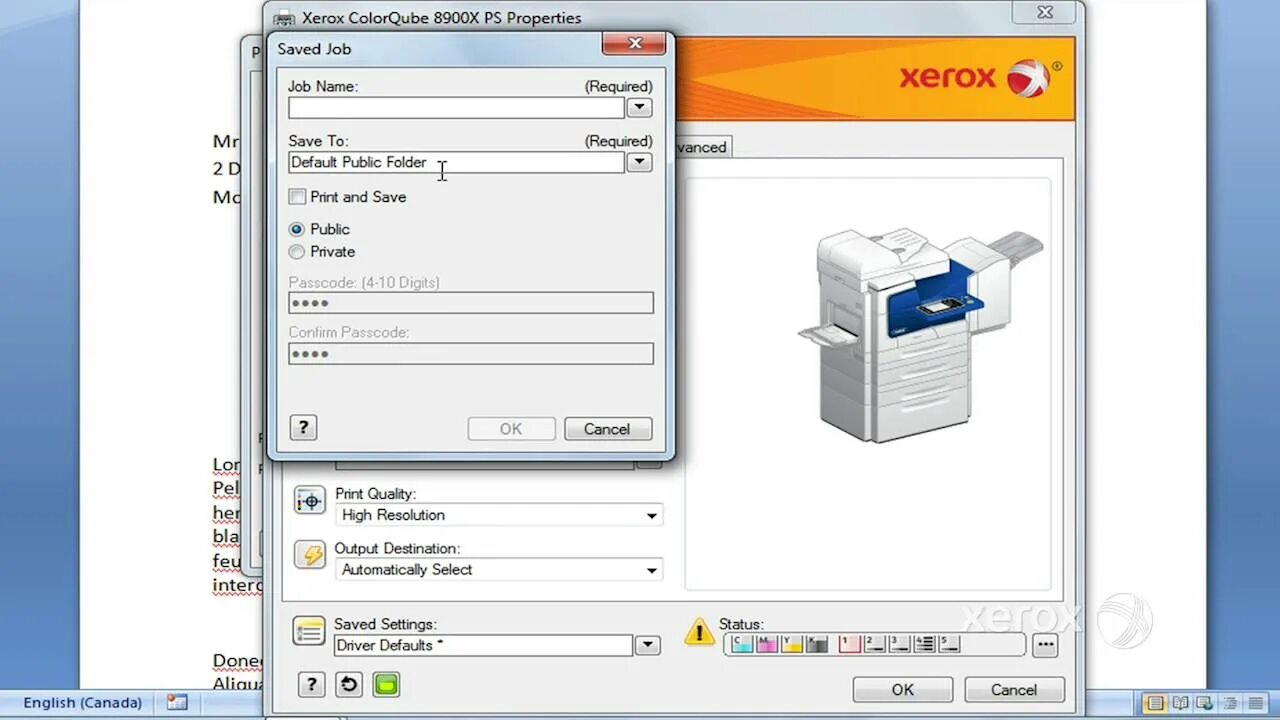Image resolution: width=1280 pixels, height=720 pixels.
Task: Click the yellow status warning triangle
Action: [699, 631]
